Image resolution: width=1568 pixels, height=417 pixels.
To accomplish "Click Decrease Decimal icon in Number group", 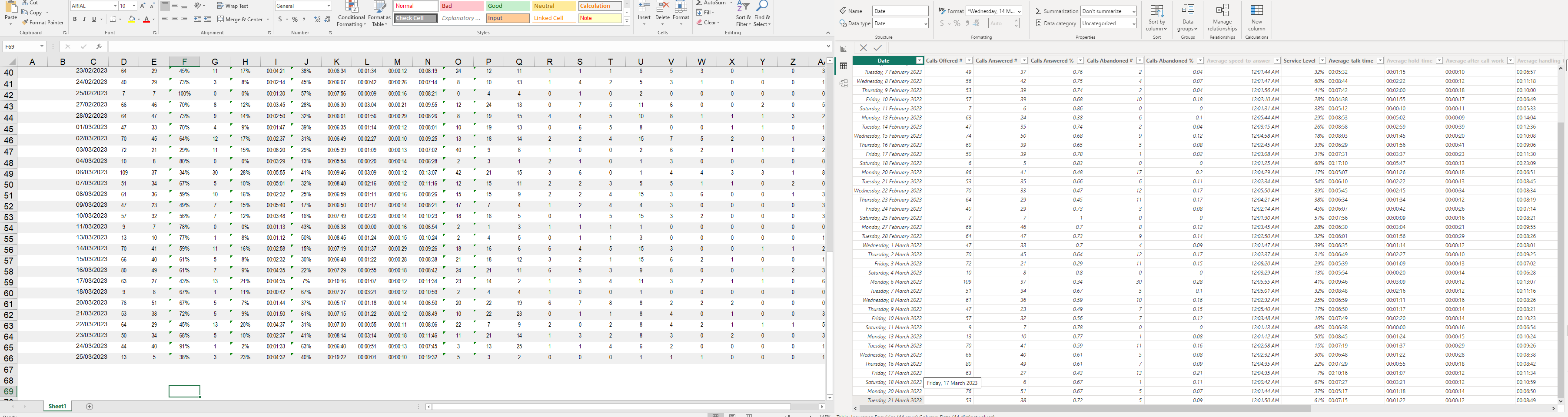I will [x=327, y=20].
